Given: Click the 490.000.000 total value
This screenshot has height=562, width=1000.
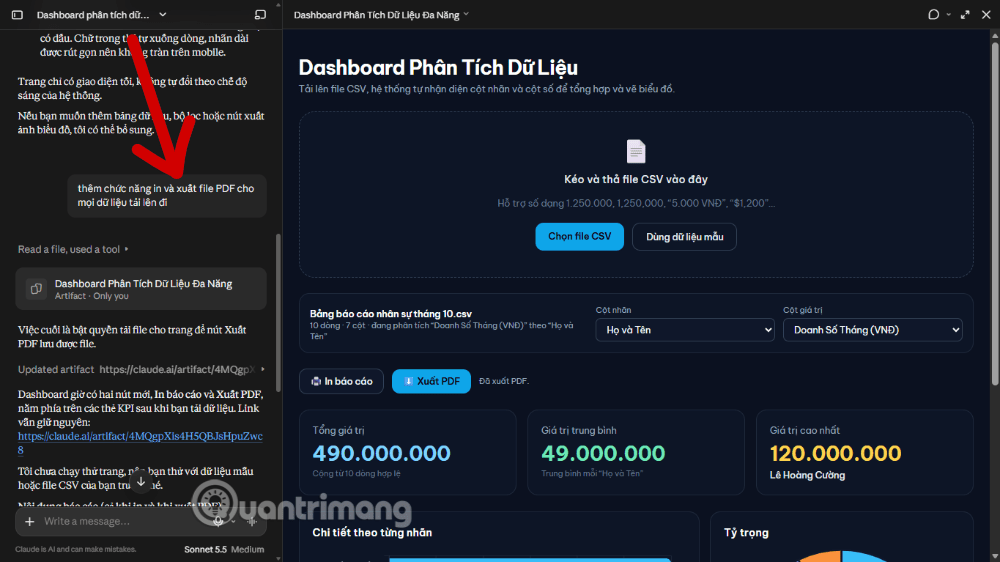Looking at the screenshot, I should click(381, 453).
